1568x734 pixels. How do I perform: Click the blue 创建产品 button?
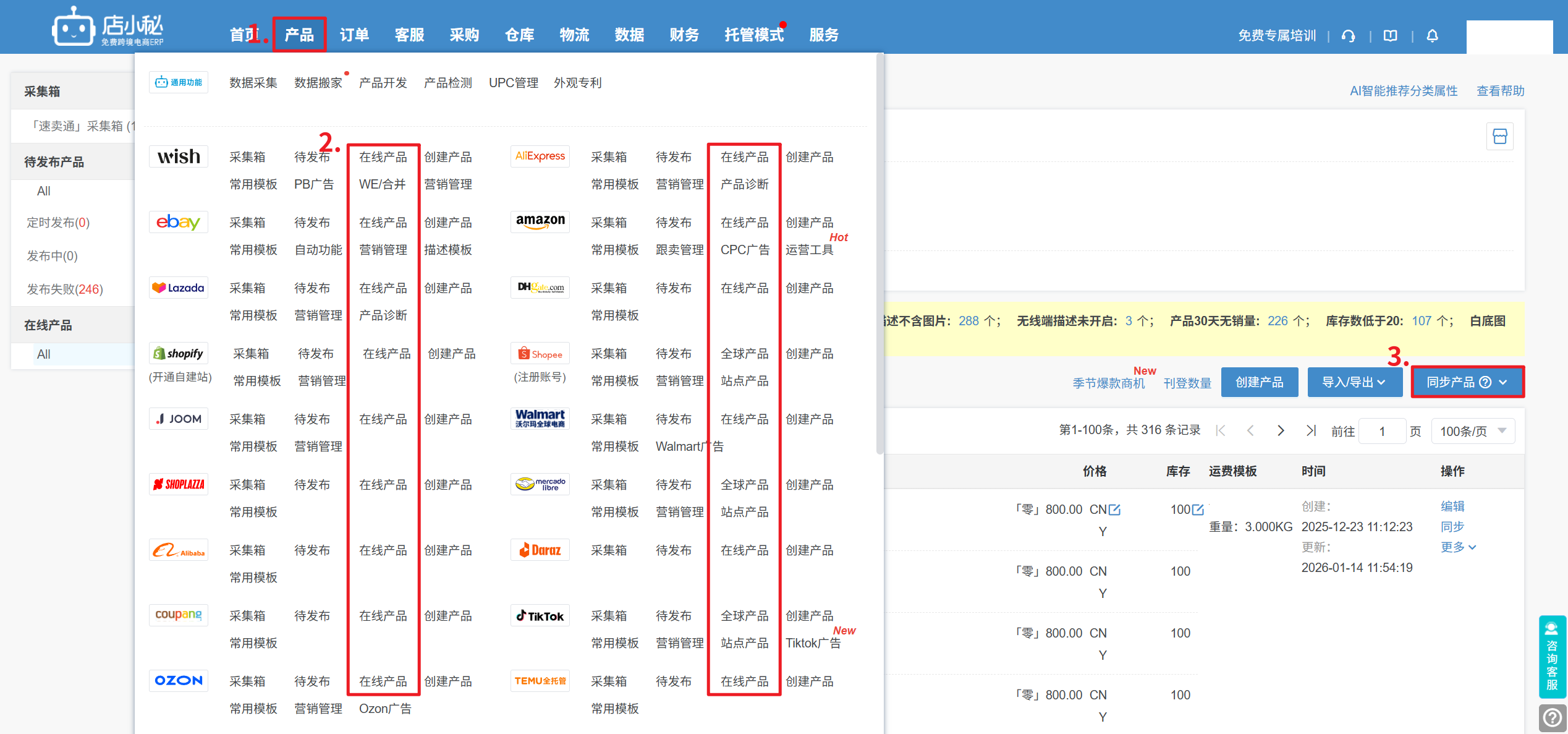point(1259,382)
